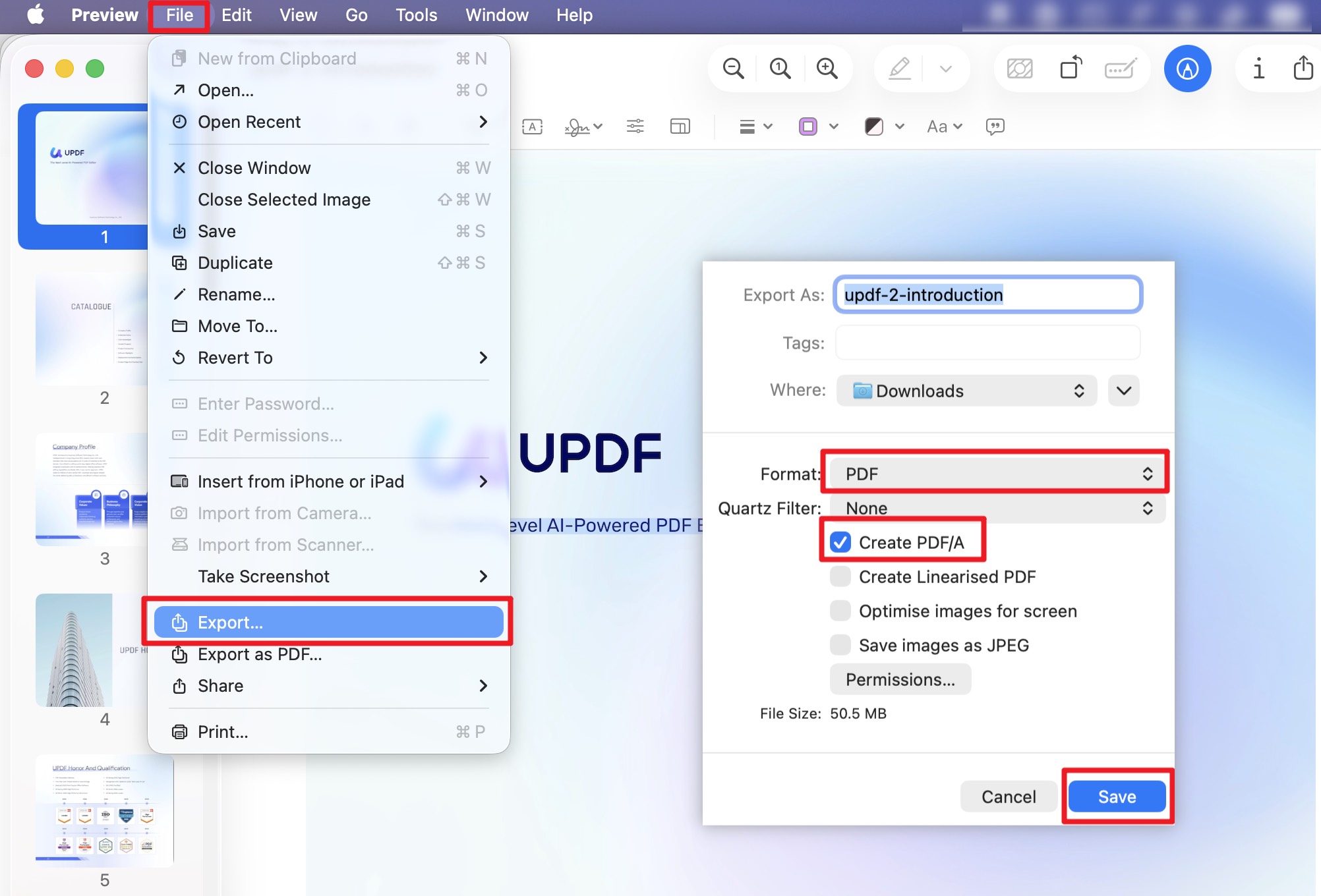The height and width of the screenshot is (896, 1321).
Task: Click the Save button
Action: [1117, 797]
